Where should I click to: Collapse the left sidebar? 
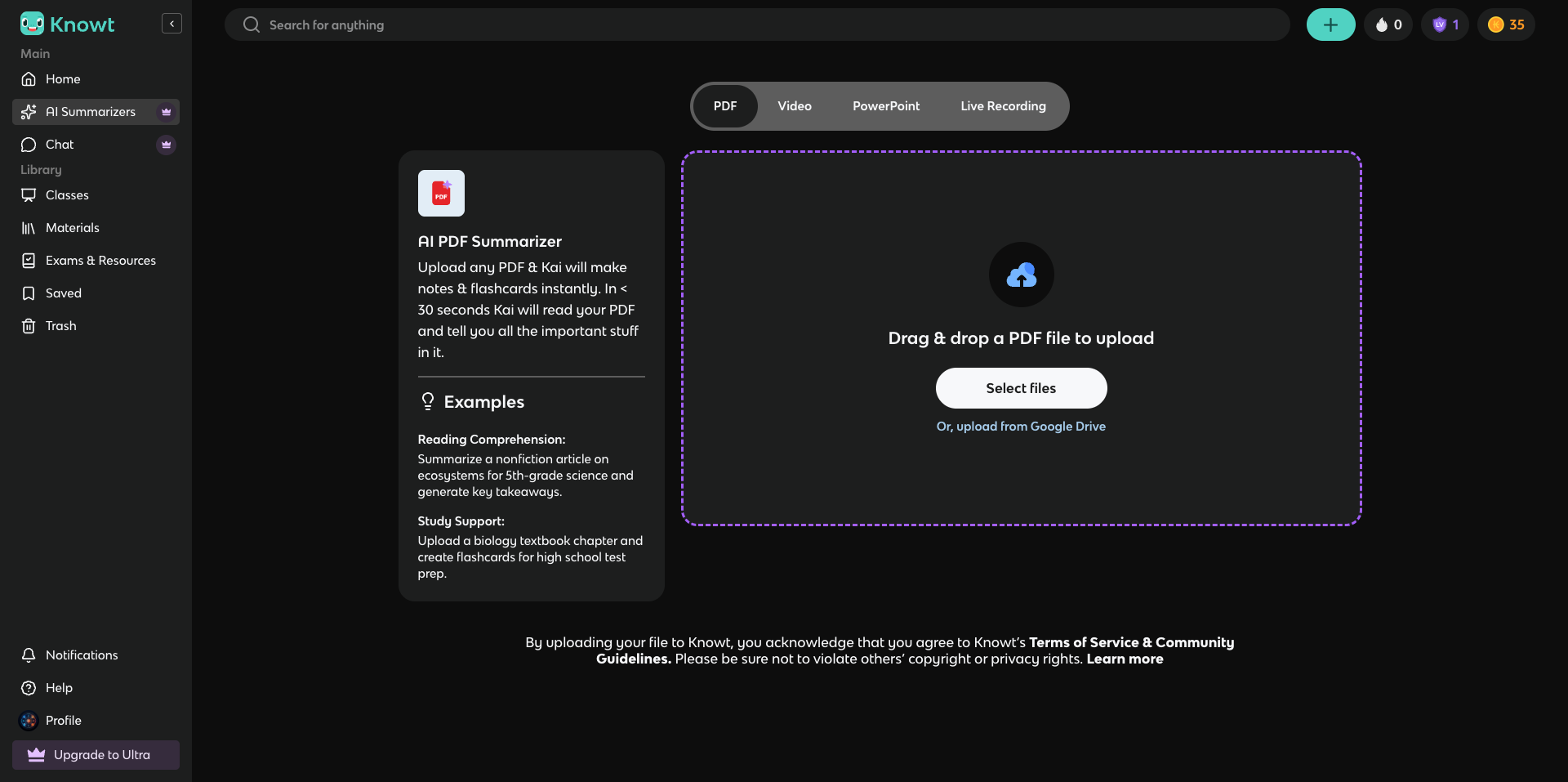[171, 24]
